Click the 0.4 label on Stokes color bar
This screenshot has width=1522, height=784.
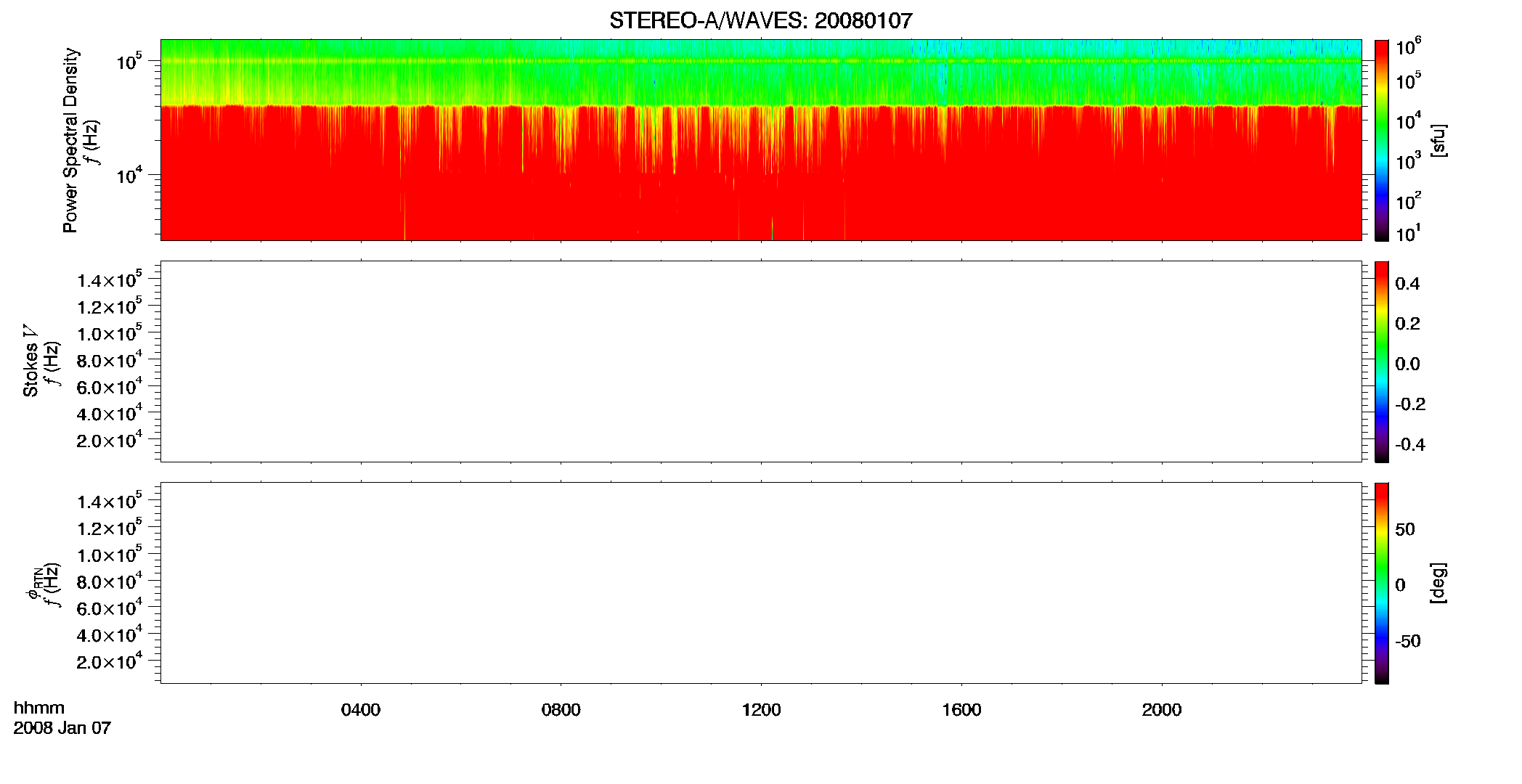pos(1407,284)
